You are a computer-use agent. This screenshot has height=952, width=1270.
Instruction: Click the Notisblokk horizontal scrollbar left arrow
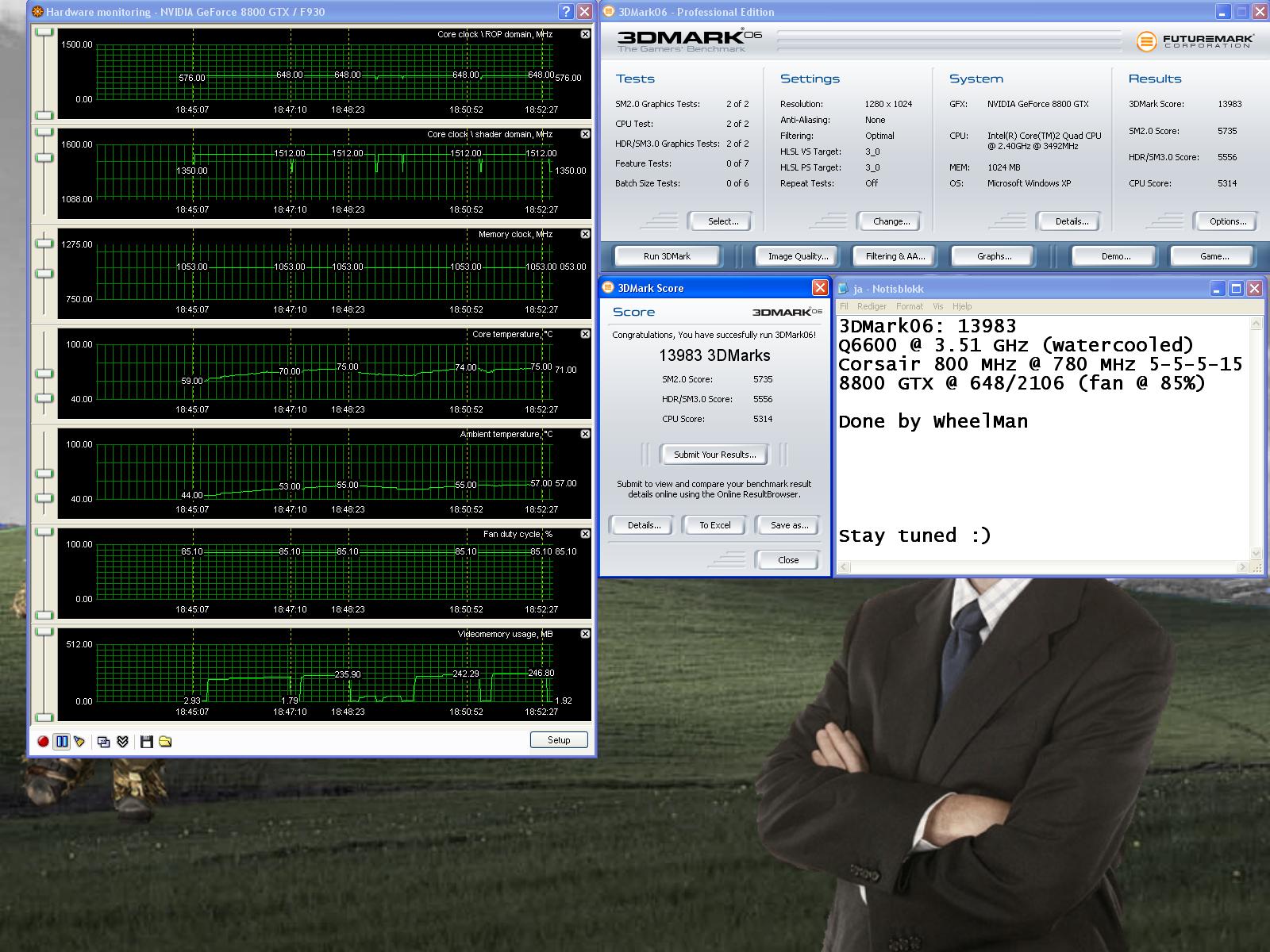(844, 567)
